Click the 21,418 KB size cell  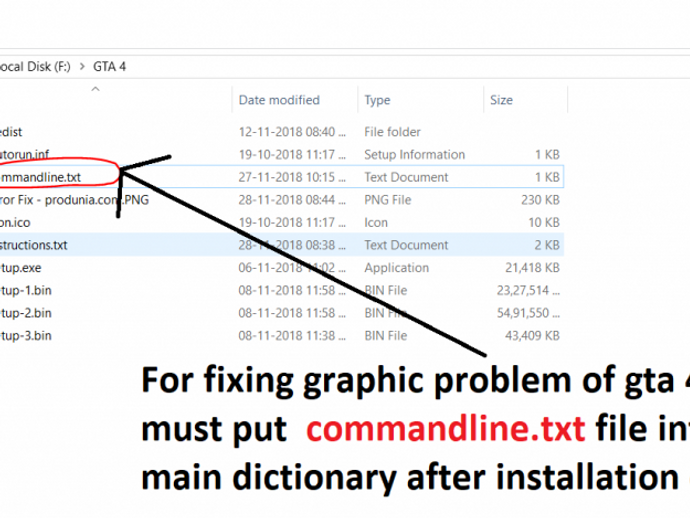(x=532, y=268)
